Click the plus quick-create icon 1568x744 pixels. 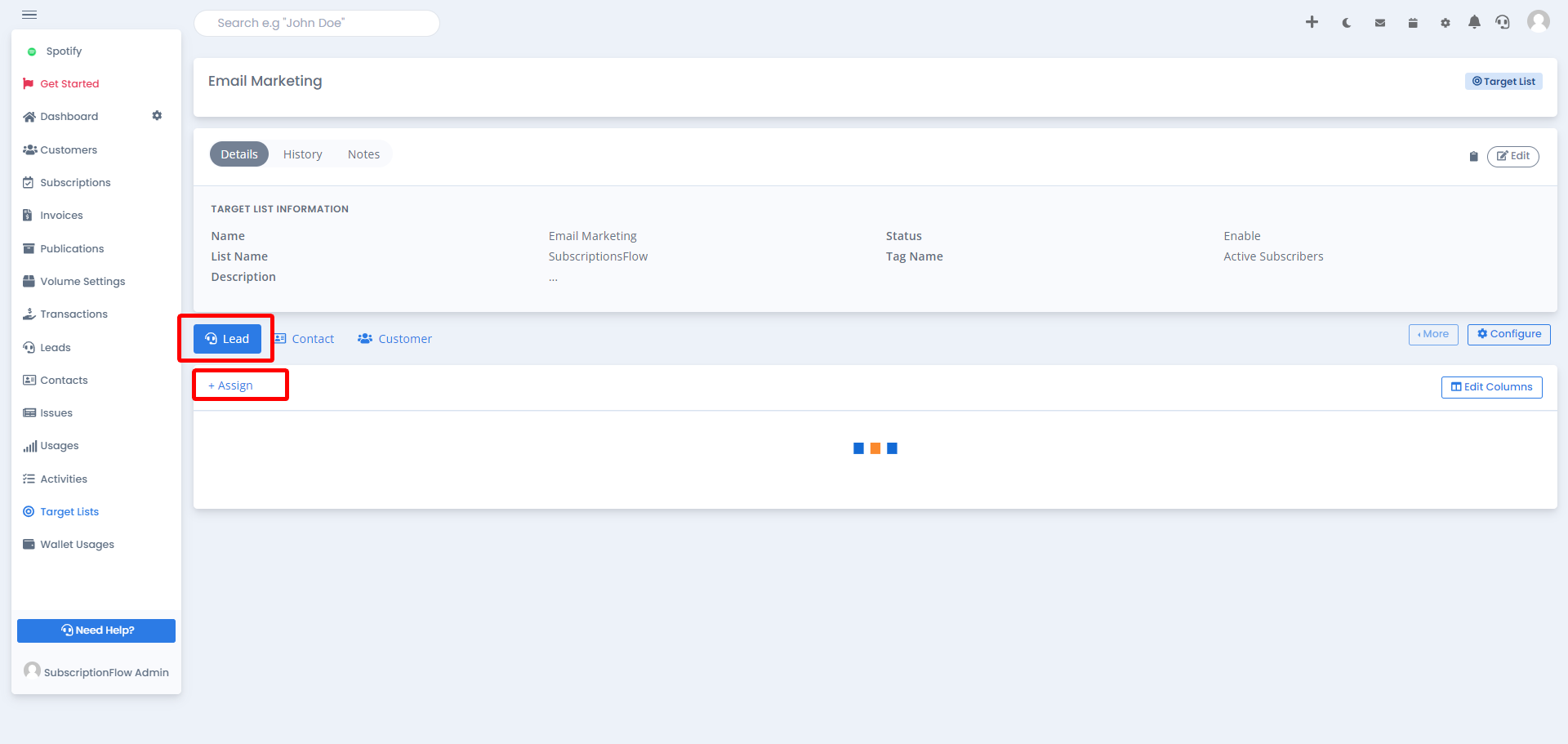pos(1312,22)
